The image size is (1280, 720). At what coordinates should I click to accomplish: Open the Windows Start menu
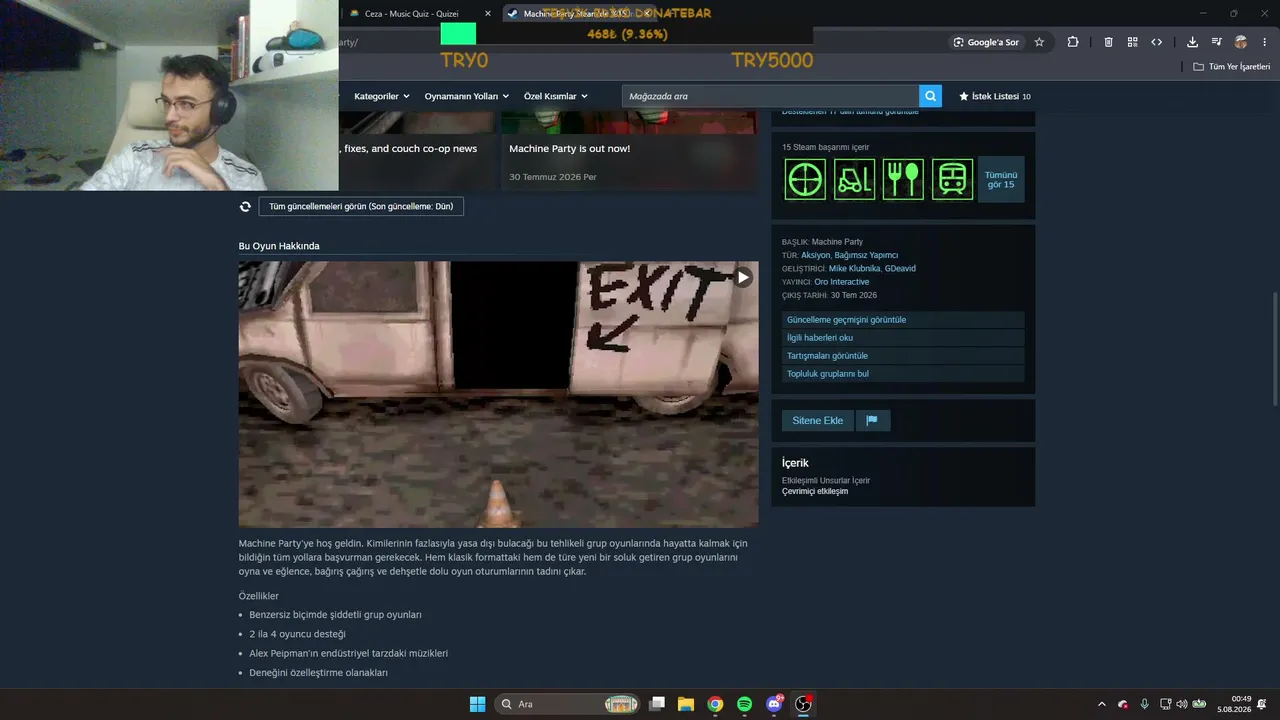click(478, 704)
